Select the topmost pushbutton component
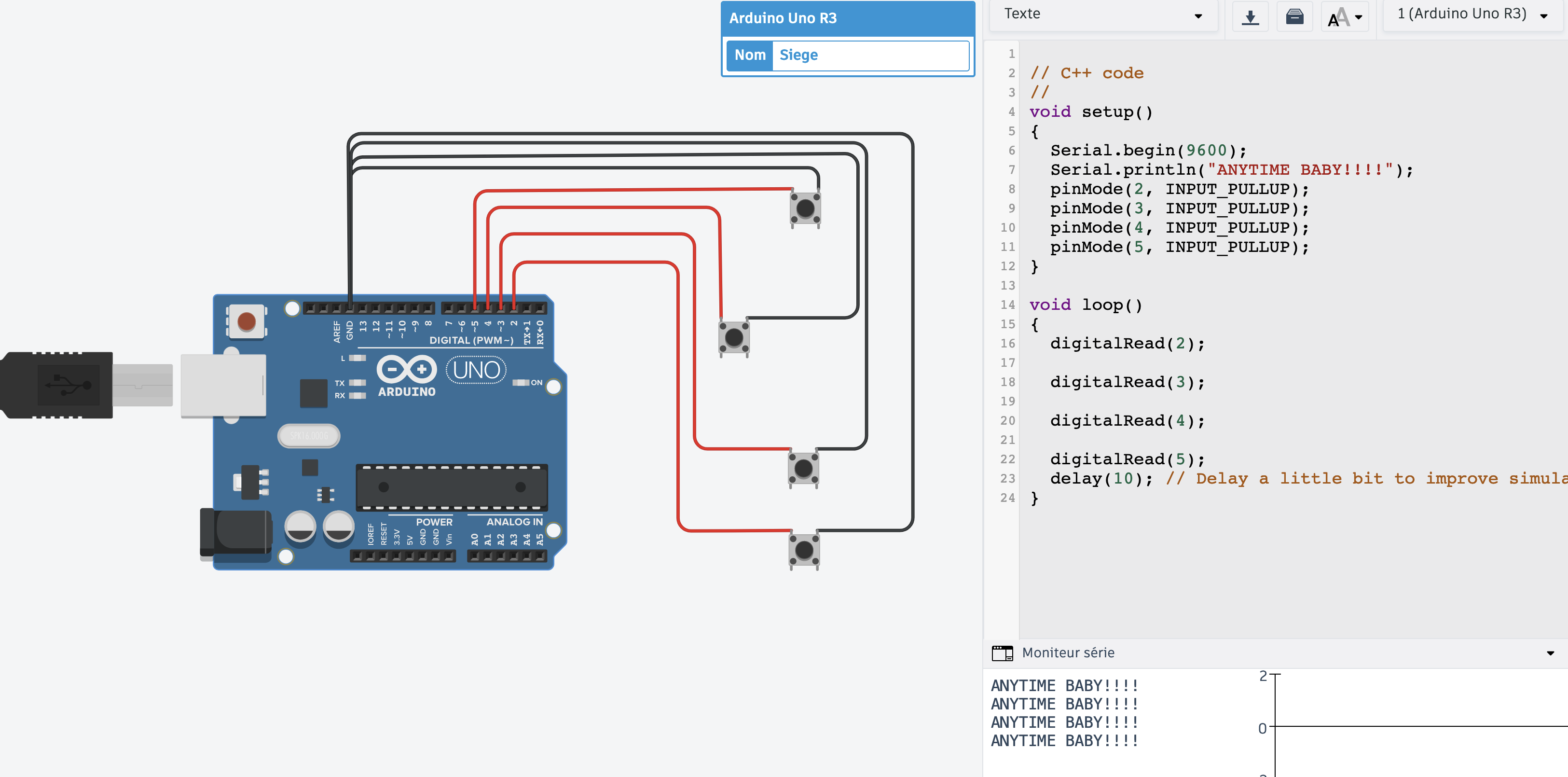1568x777 pixels. (805, 209)
